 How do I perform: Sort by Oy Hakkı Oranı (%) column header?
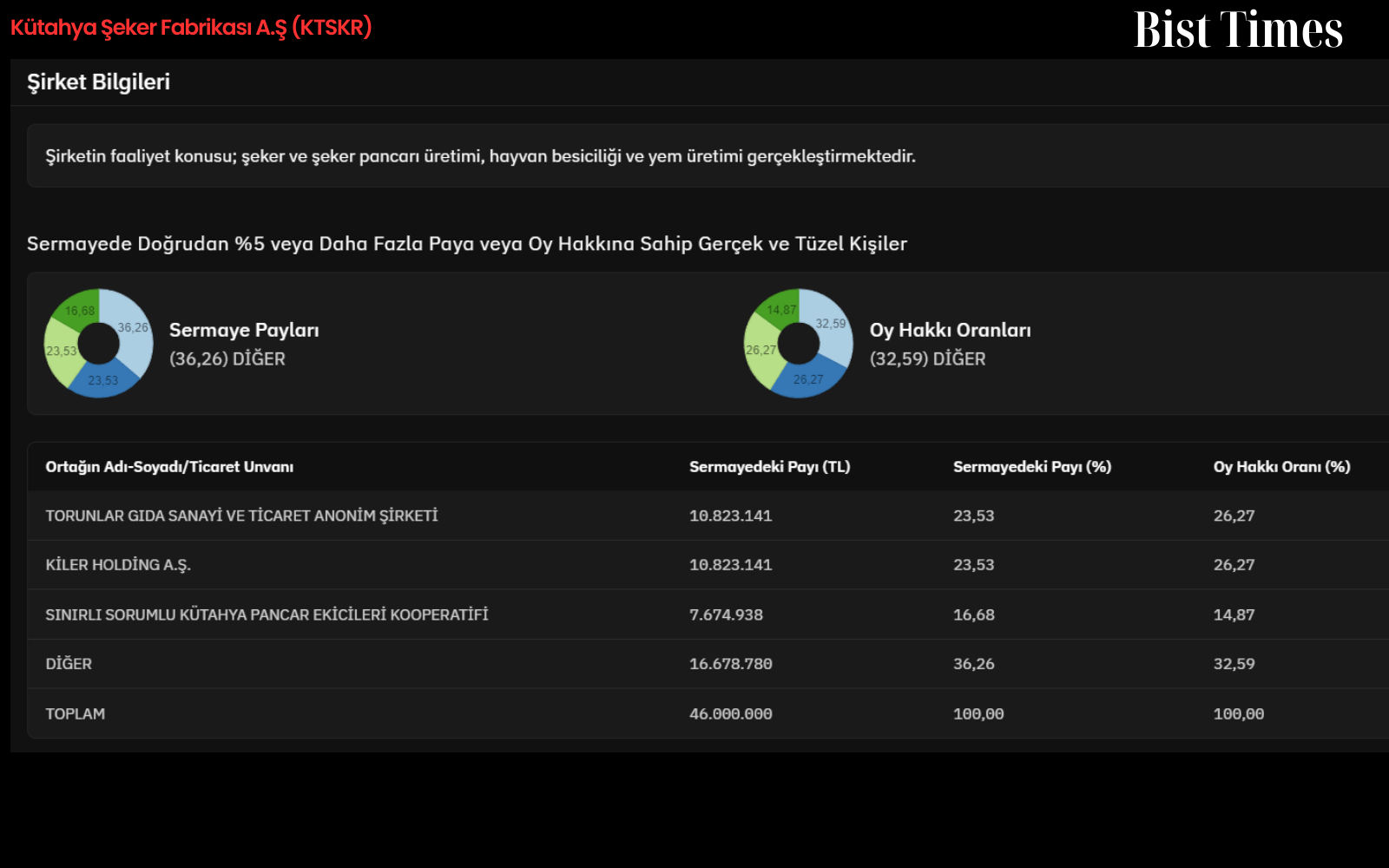click(x=1281, y=467)
